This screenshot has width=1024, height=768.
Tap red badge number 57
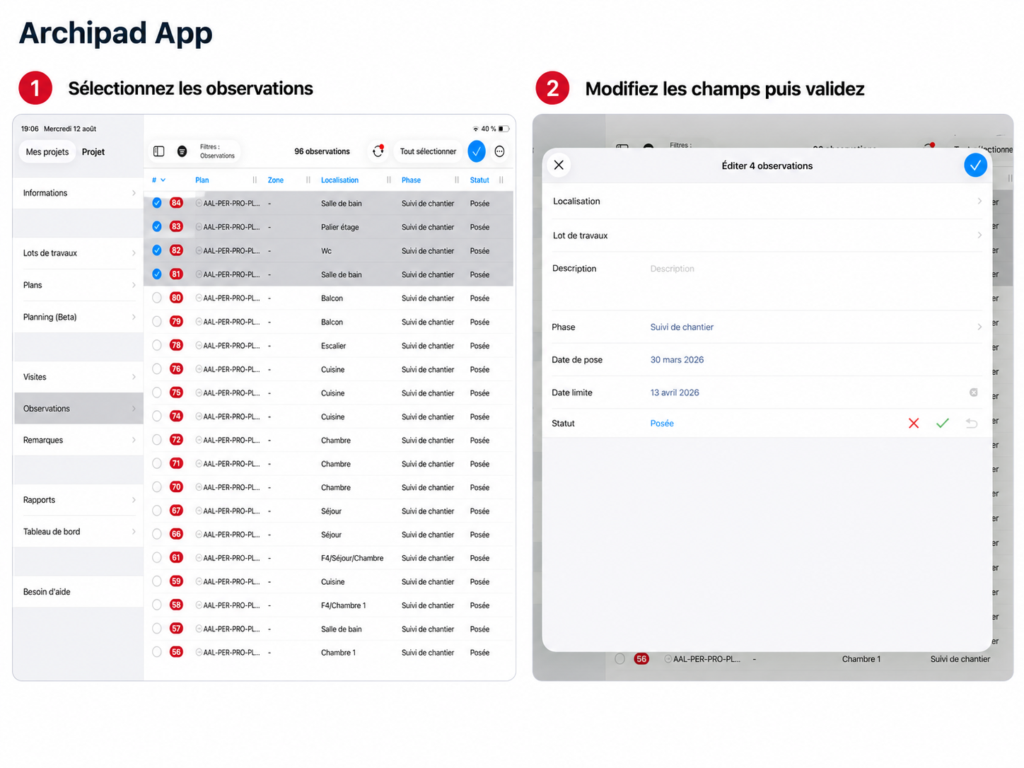[176, 629]
